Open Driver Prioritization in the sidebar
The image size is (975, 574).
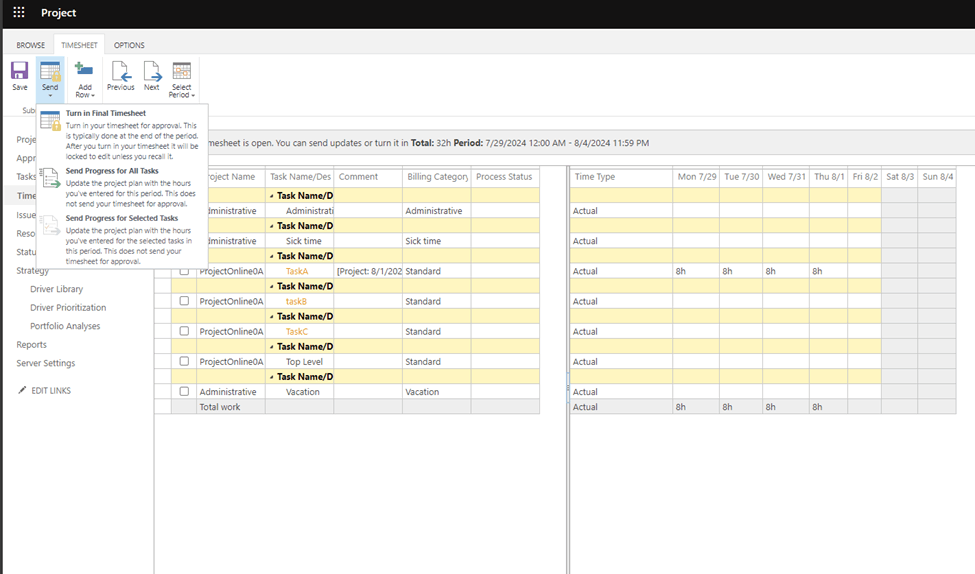click(68, 308)
